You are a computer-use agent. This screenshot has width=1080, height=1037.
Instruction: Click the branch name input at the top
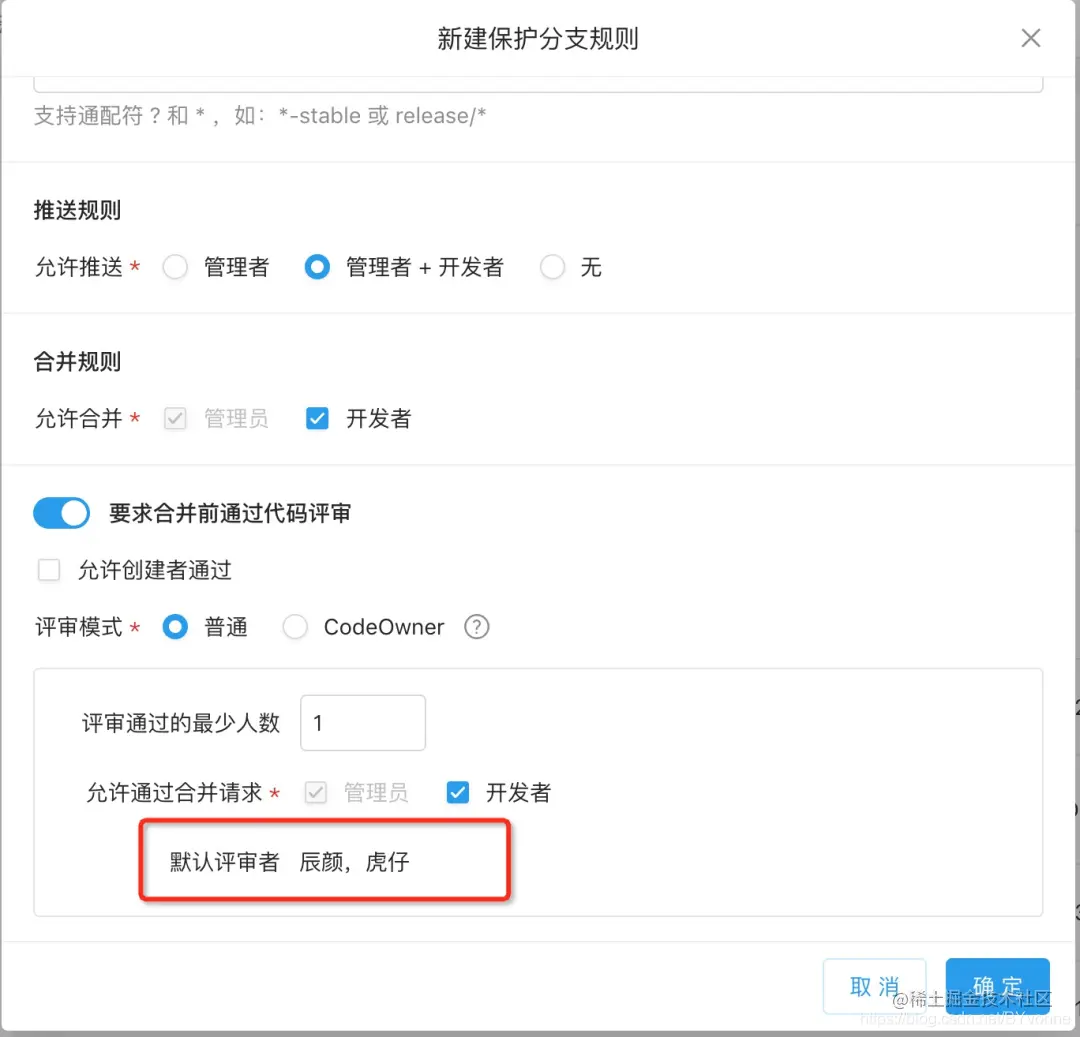tap(540, 78)
